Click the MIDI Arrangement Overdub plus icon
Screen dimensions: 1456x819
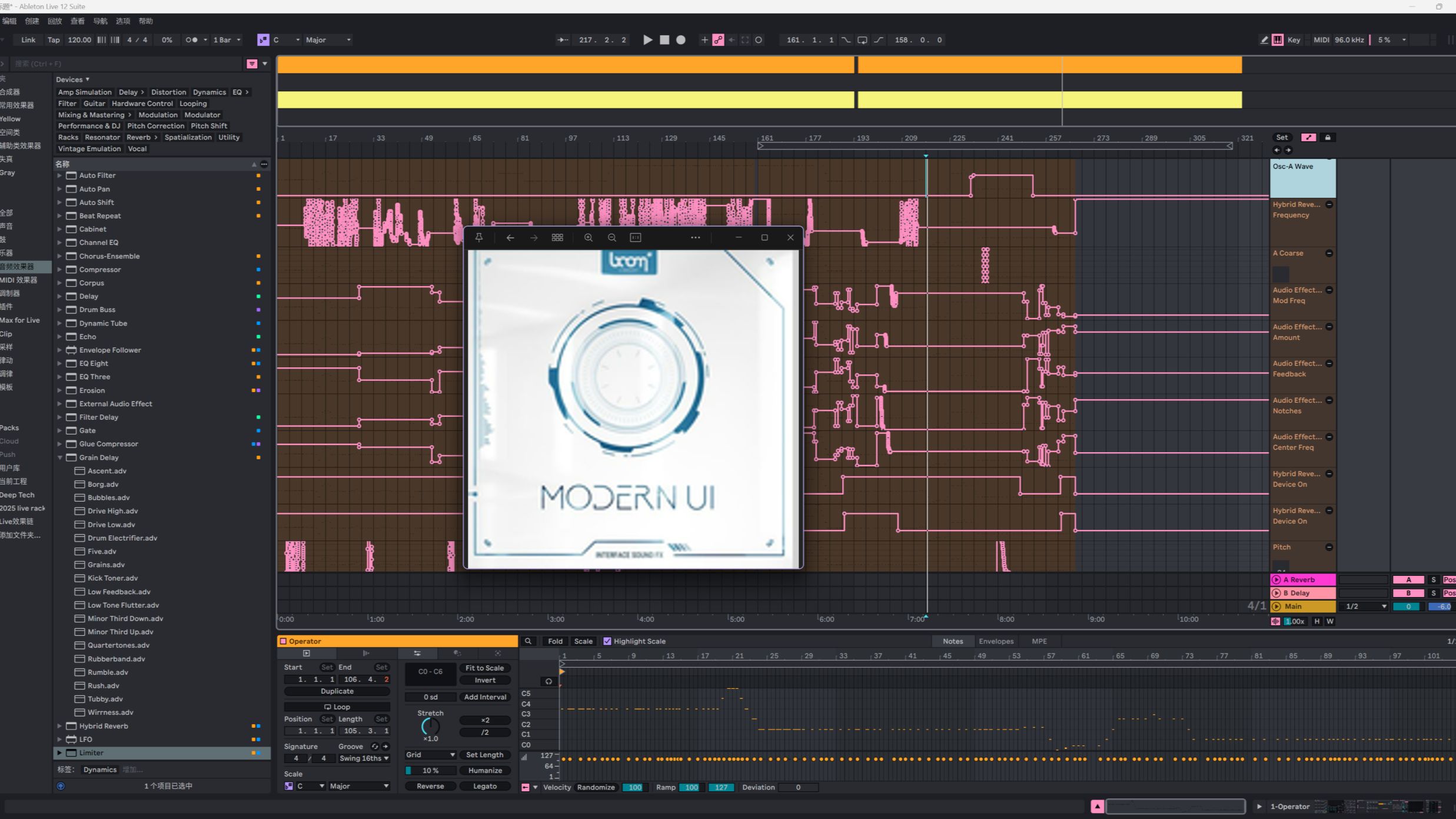pyautogui.click(x=704, y=40)
